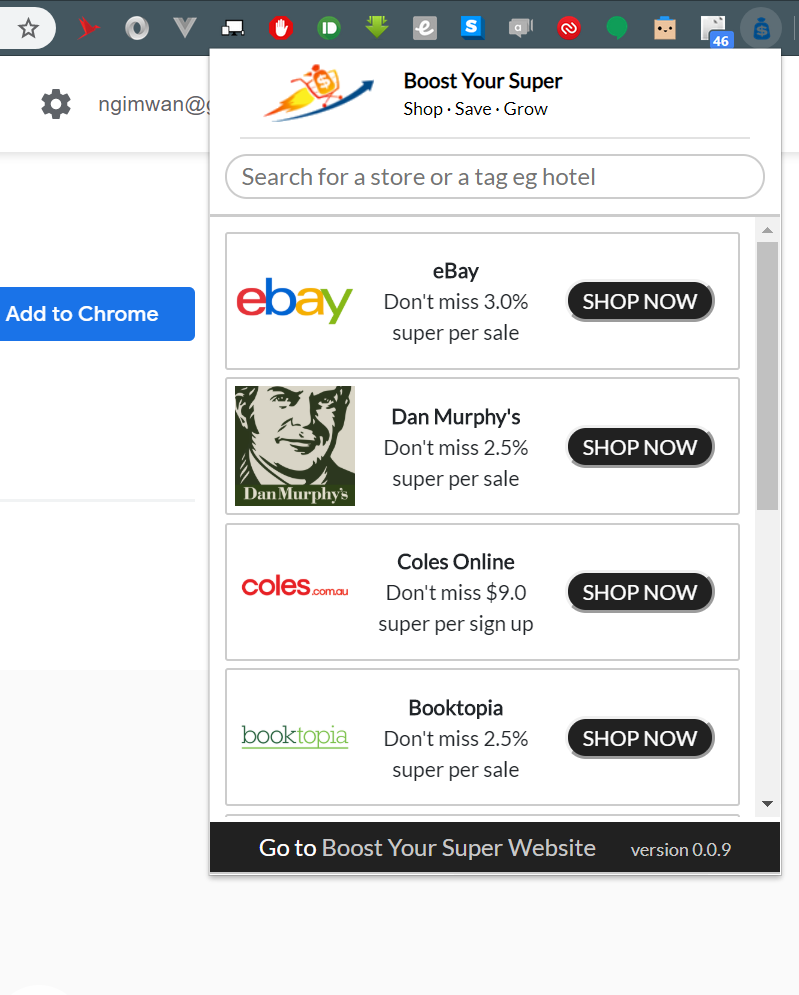Click Shop Now for Coles Online
The image size is (799, 995).
[x=640, y=592]
